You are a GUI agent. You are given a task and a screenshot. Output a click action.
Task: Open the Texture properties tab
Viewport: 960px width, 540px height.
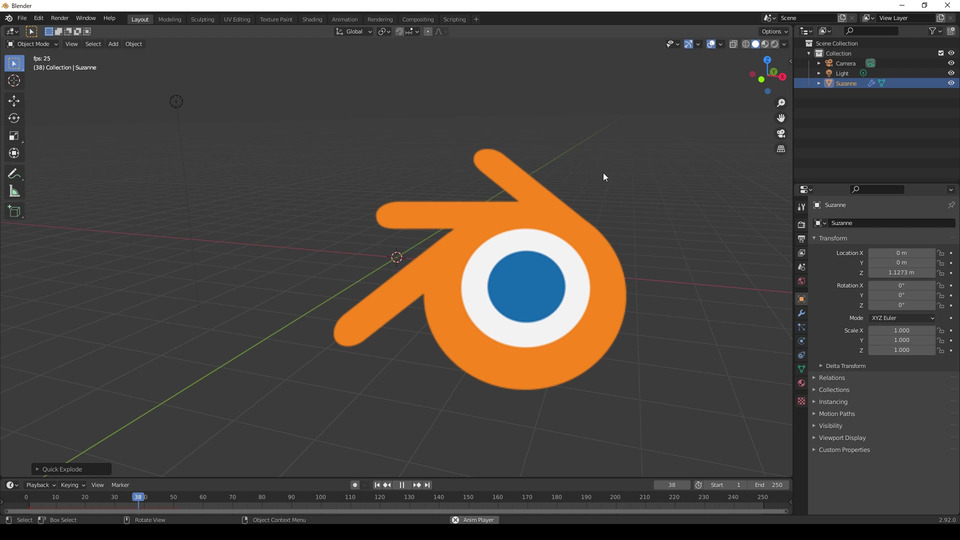[x=801, y=401]
